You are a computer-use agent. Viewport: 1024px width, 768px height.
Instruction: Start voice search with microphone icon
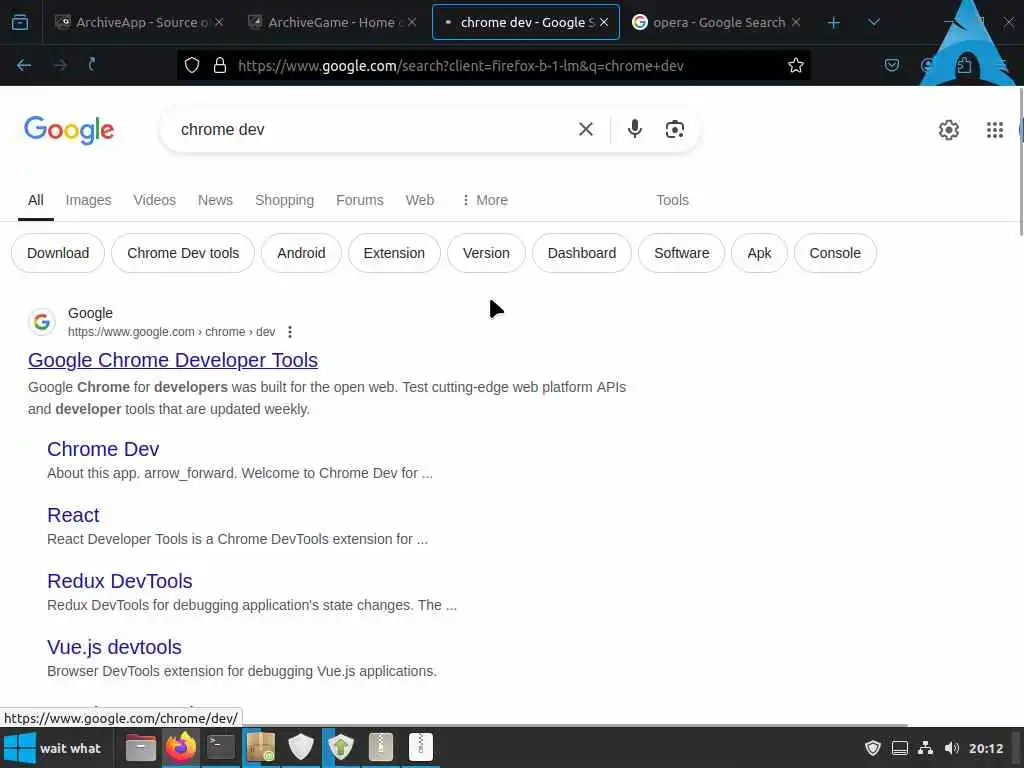point(635,129)
